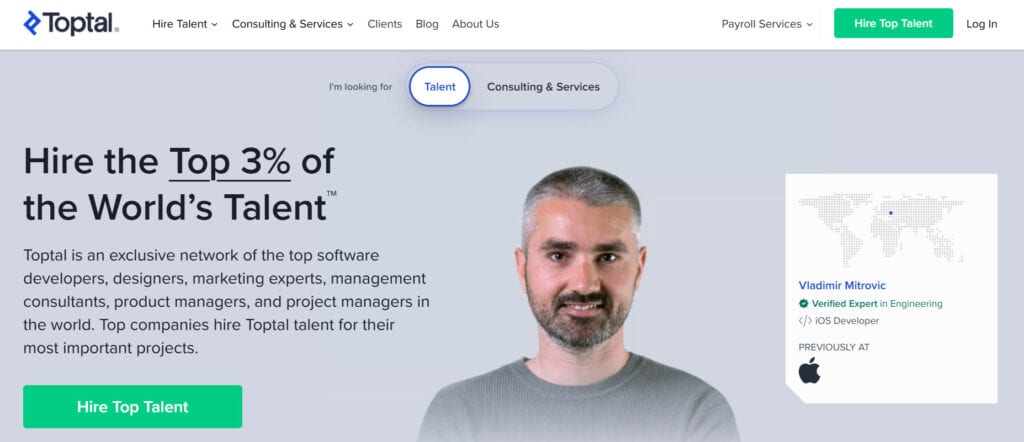Open the About Us menu item
1024x442 pixels.
tap(475, 24)
